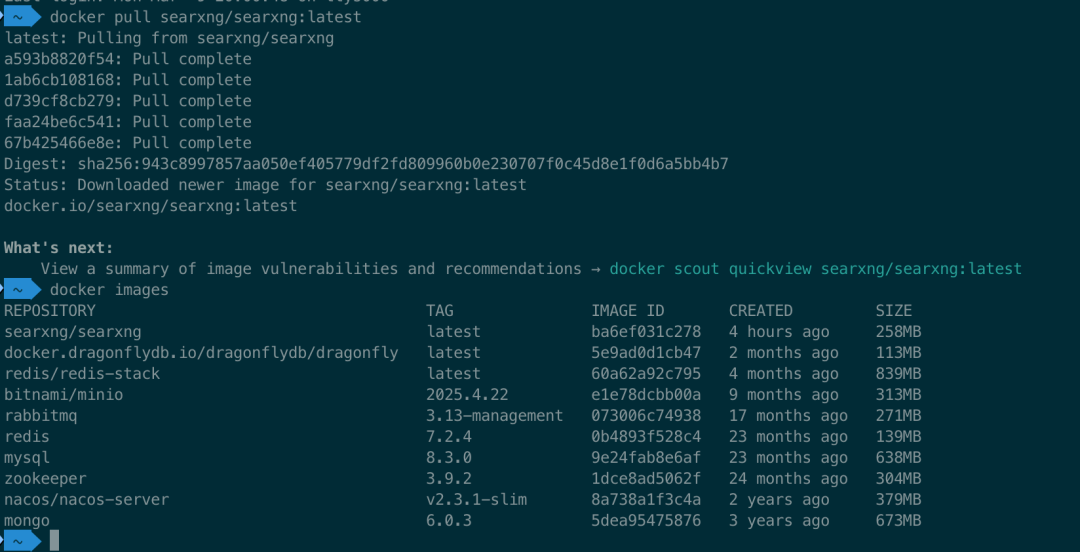Click the '4 hours ago' created value

(779, 332)
